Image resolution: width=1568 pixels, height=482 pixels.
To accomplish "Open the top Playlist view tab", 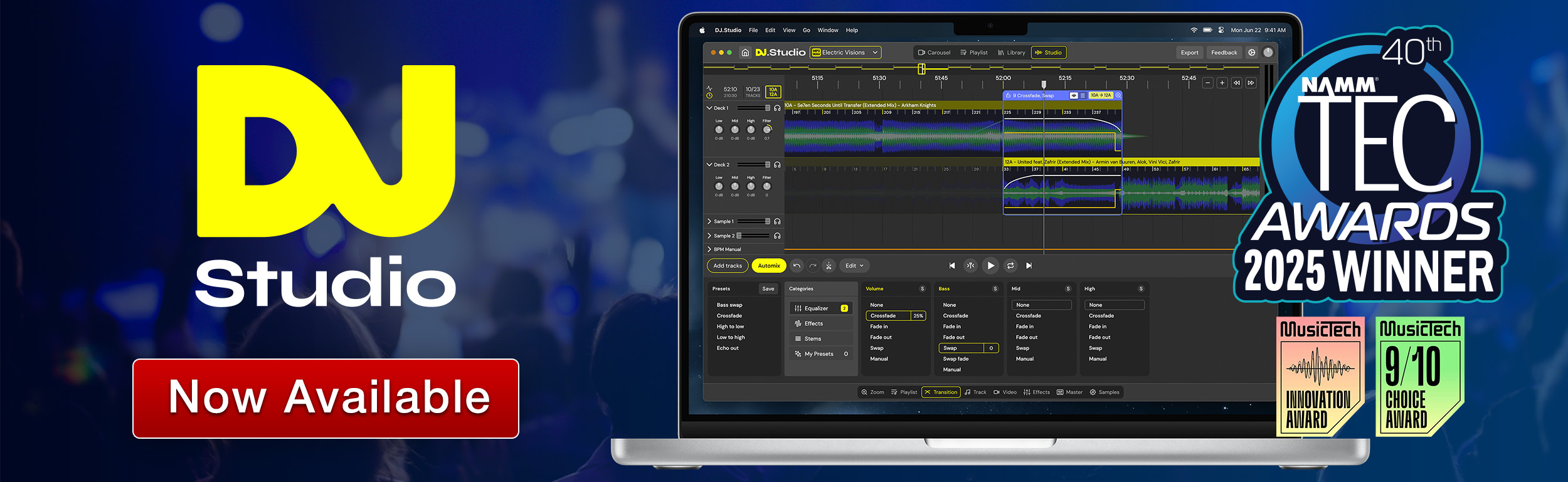I will 973,53.
